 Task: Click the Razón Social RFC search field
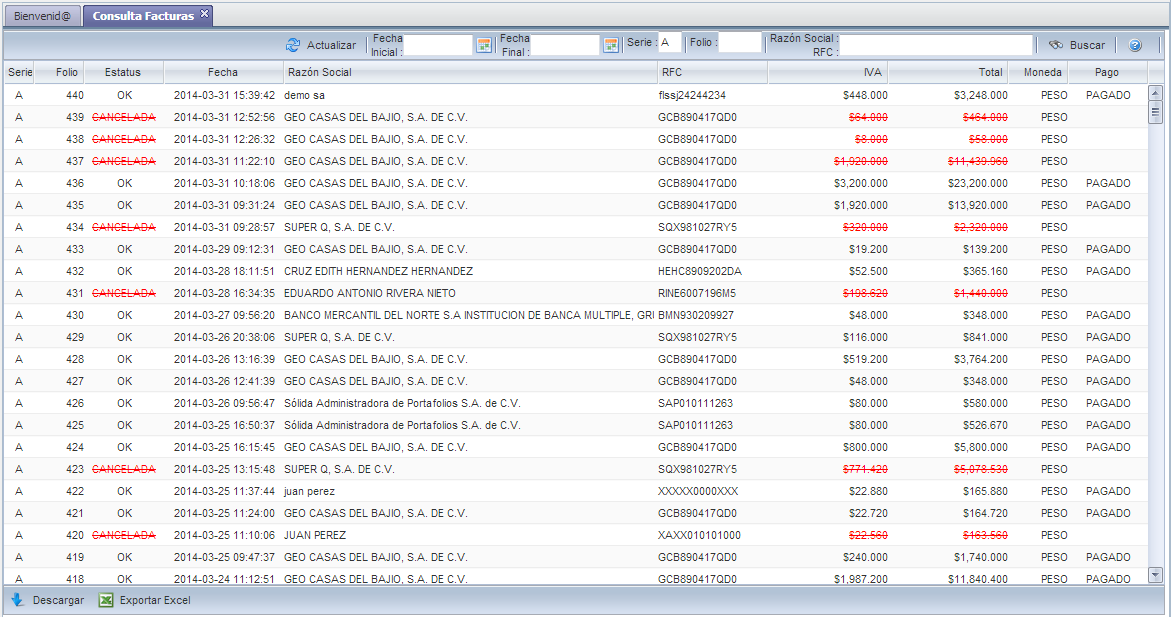click(x=936, y=45)
